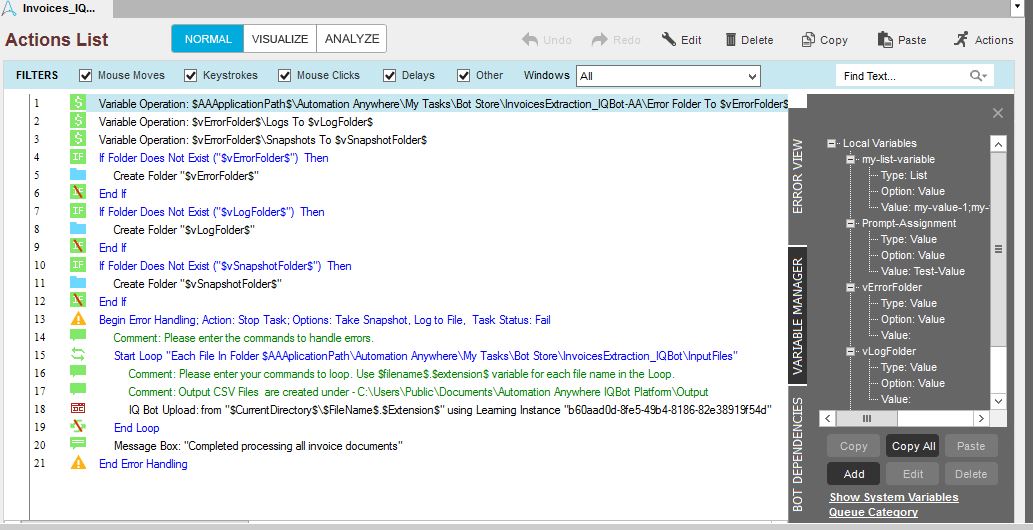This screenshot has height=530, width=1033.
Task: Open the ERROR VIEW side tab
Action: coord(798,176)
